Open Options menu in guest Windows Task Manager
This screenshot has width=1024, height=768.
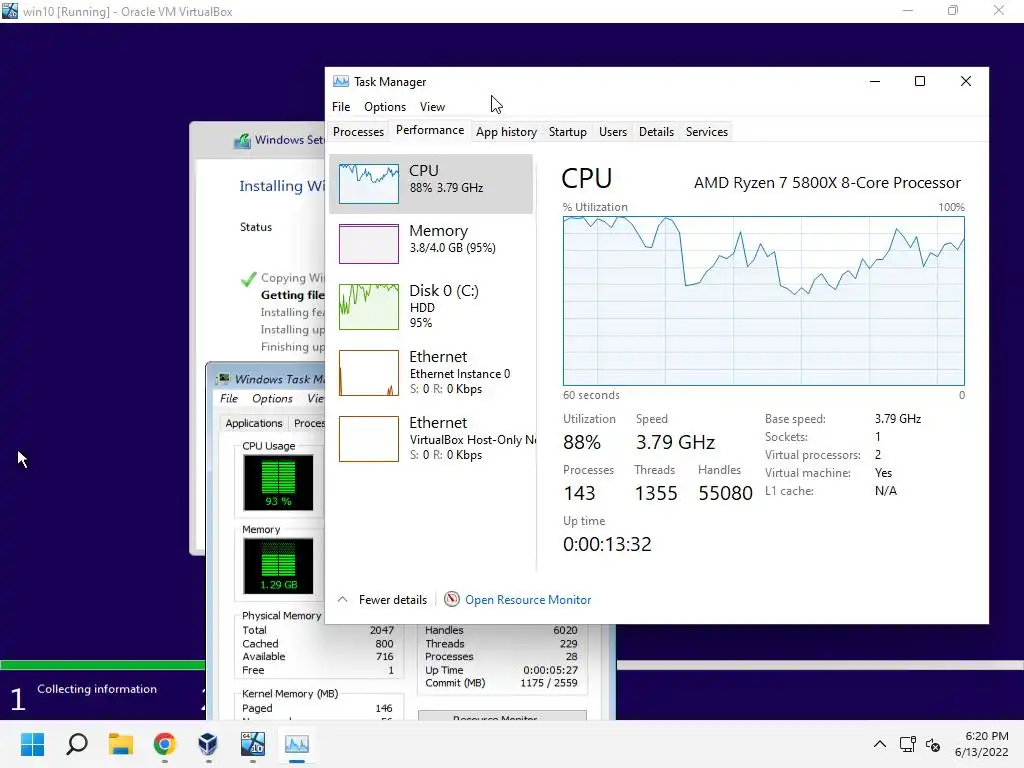click(x=272, y=398)
